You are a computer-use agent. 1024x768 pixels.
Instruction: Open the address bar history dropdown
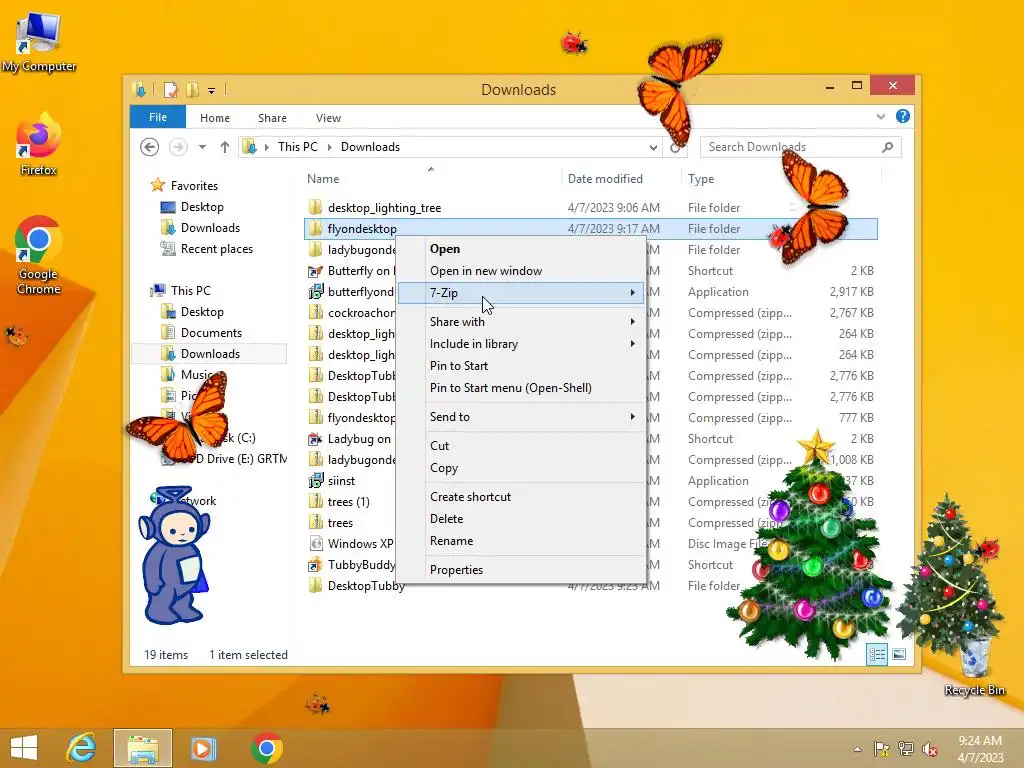[x=652, y=148]
